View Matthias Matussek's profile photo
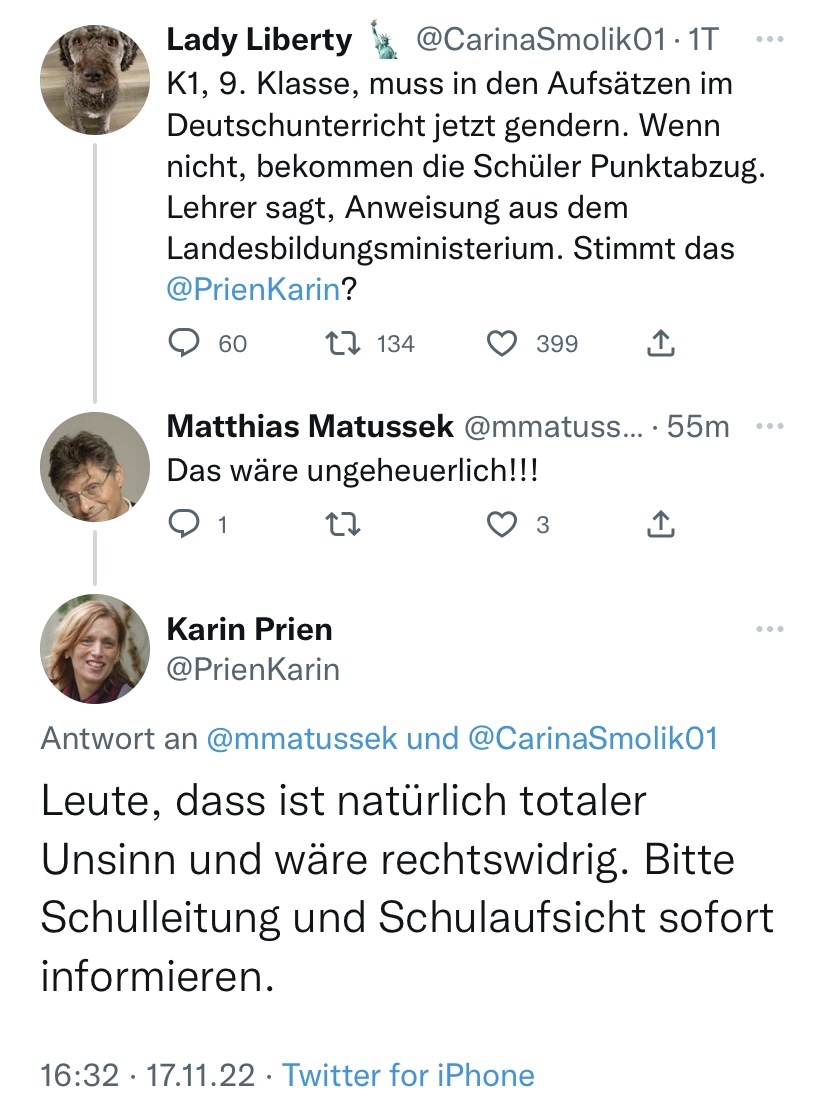This screenshot has width=828, height=1112. [94, 466]
